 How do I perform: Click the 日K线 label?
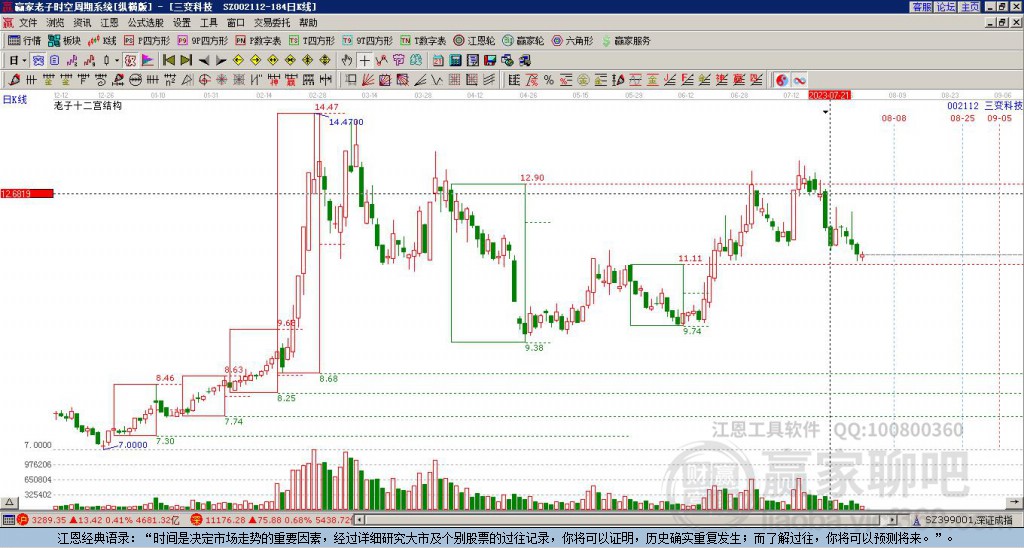(14, 99)
